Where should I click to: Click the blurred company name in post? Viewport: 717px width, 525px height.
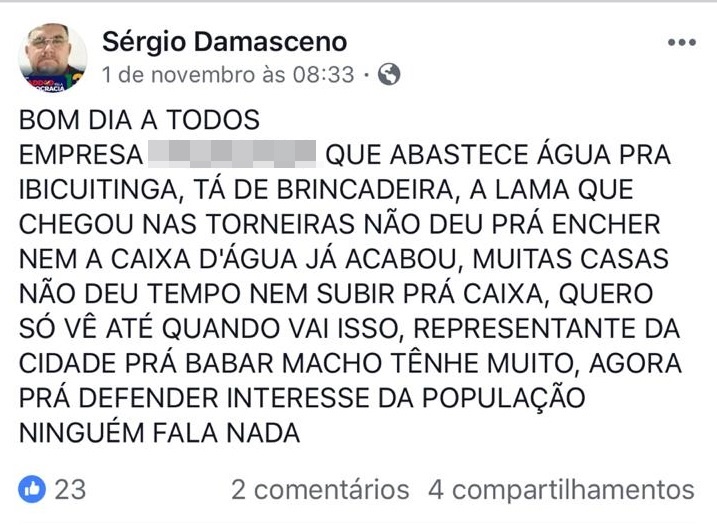232,154
